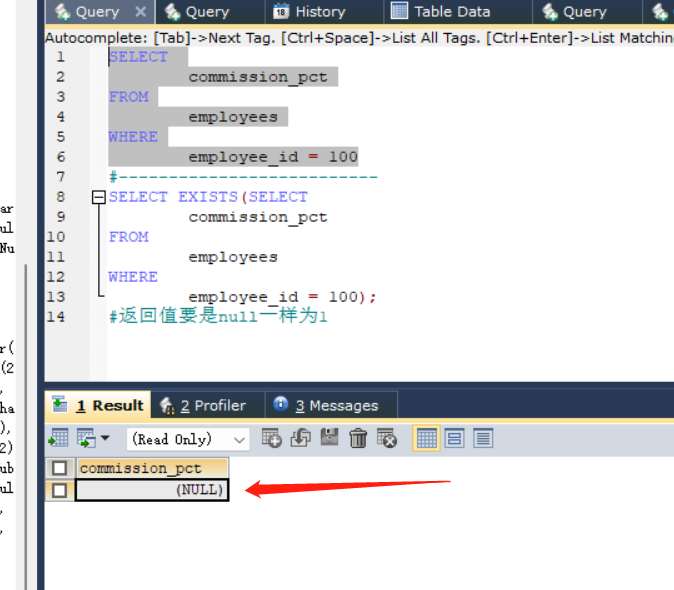
Task: Click the SELECT keyword on line 1
Action: (x=138, y=57)
